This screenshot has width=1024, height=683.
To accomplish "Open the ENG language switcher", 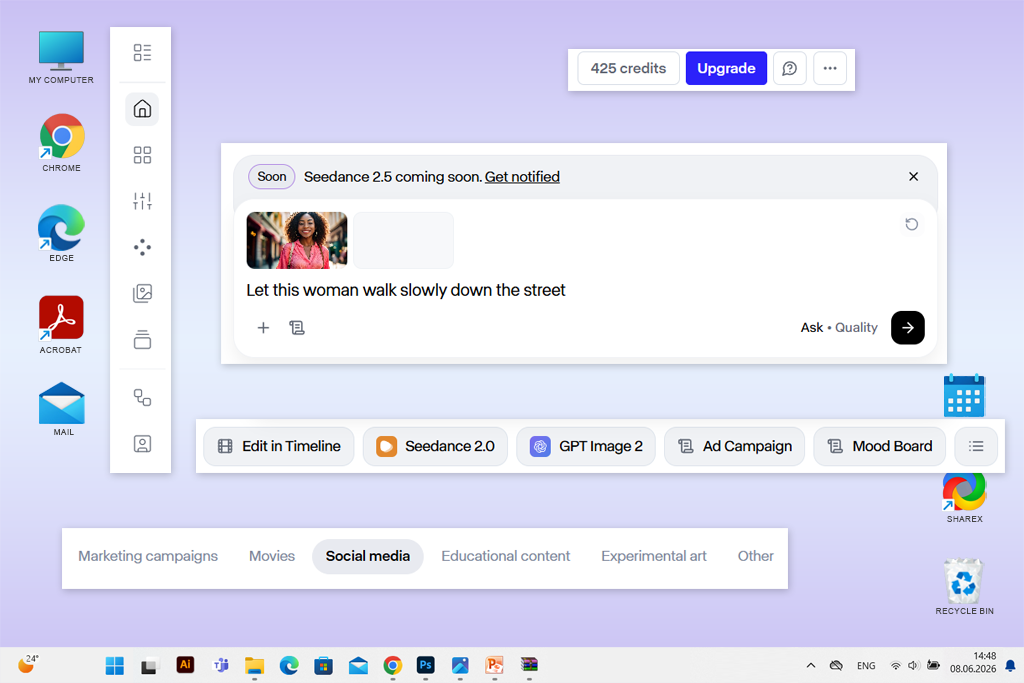I will click(x=866, y=666).
